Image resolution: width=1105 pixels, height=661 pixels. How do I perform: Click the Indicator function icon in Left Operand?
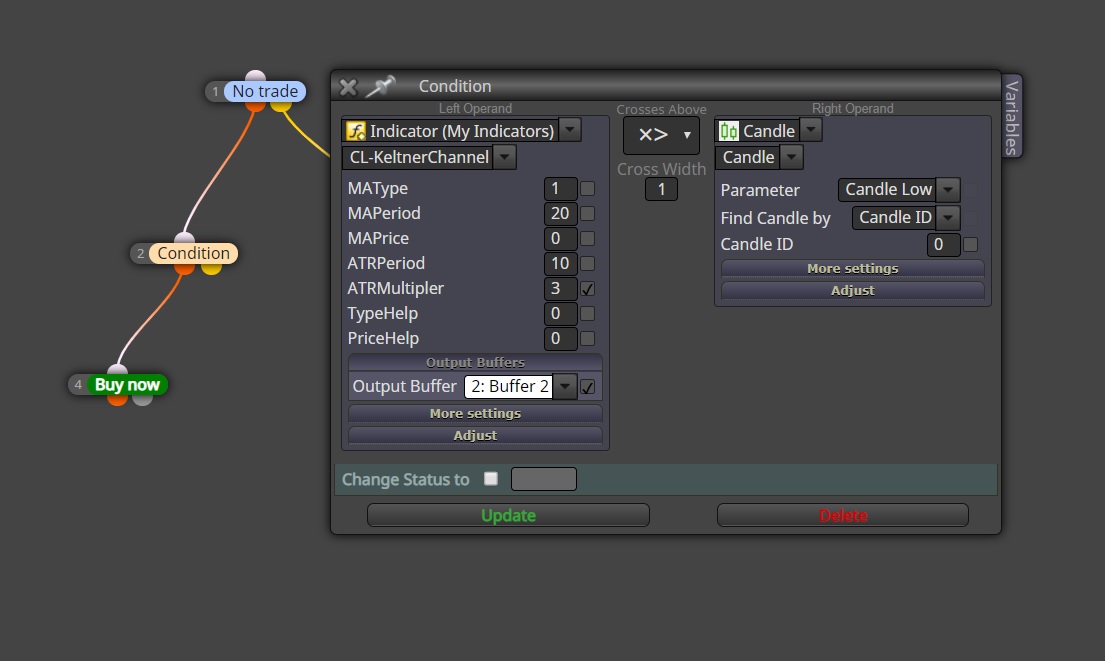point(356,131)
